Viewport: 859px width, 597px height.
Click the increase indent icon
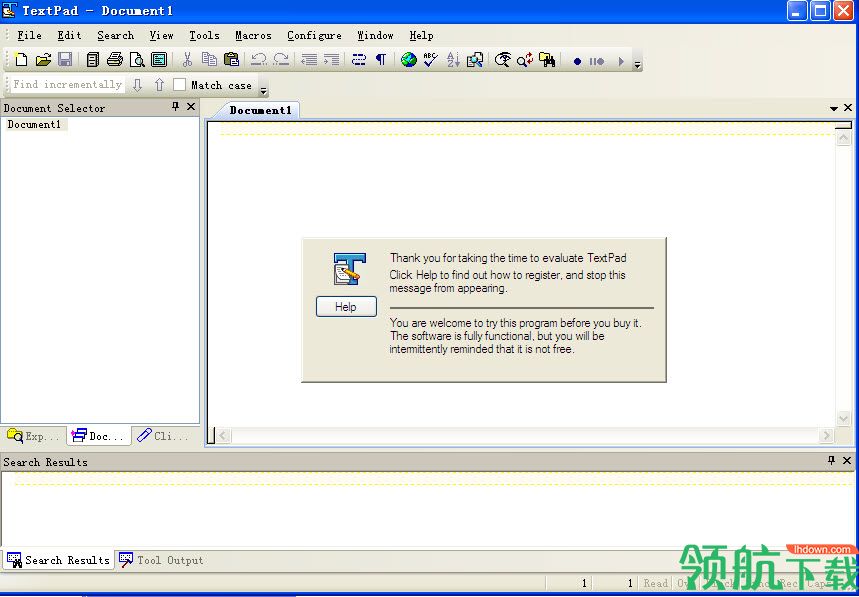pos(331,60)
